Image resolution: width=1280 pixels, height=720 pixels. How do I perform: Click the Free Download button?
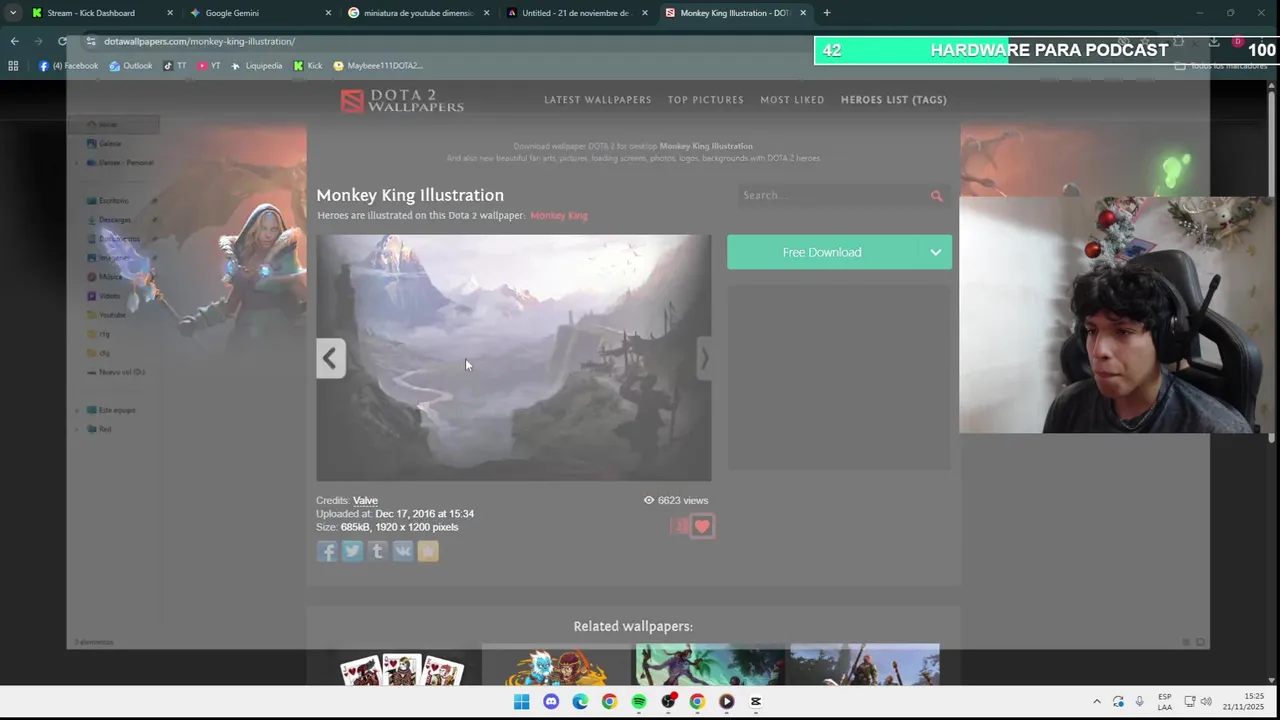[x=824, y=253]
